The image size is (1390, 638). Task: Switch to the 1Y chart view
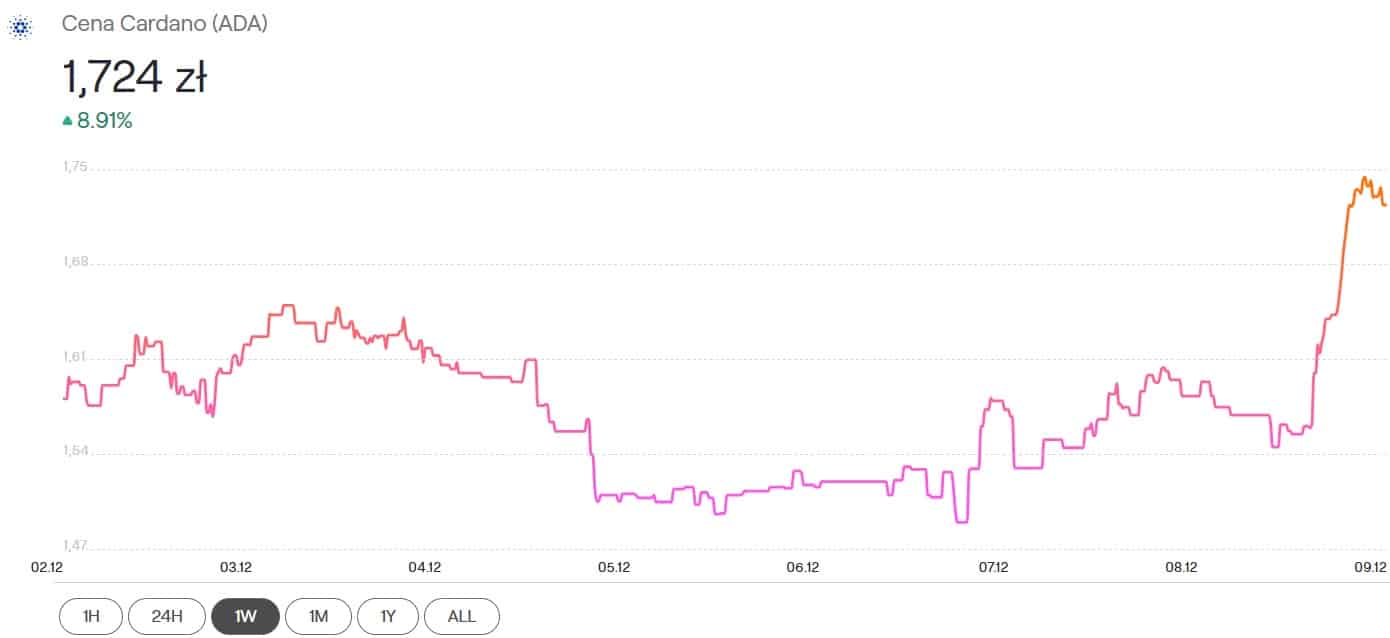tap(389, 616)
